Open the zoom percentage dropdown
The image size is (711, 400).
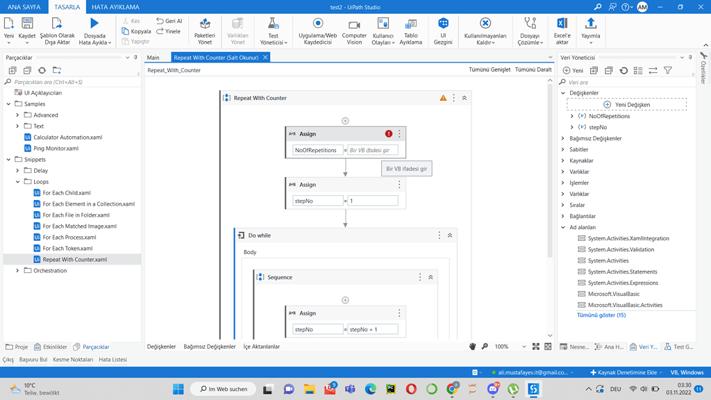(x=524, y=346)
